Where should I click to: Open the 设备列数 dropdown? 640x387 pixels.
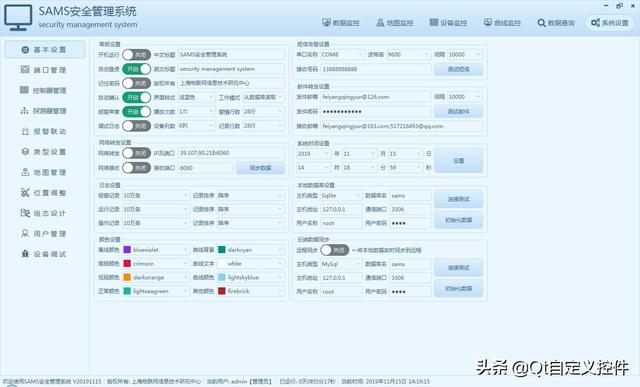pos(196,126)
